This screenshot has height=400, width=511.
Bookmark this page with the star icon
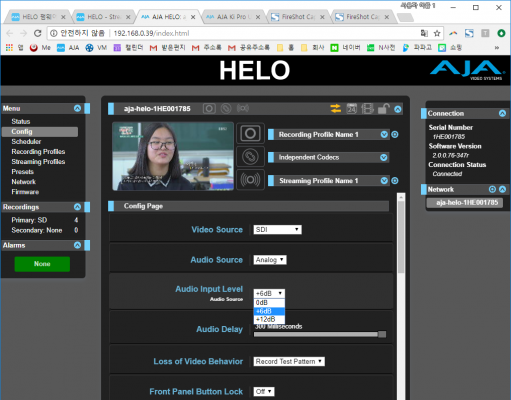click(437, 33)
